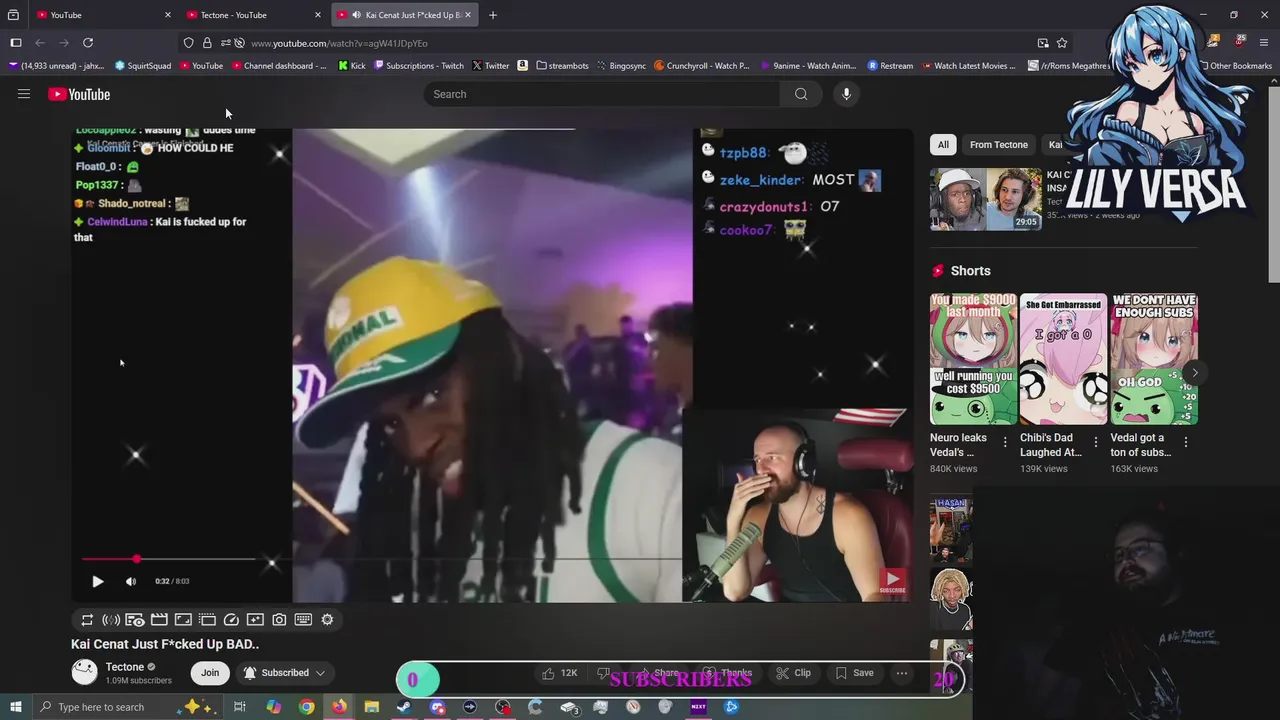The image size is (1280, 720).
Task: Open the recommended video thumbnail lasting 29:05
Action: click(986, 199)
